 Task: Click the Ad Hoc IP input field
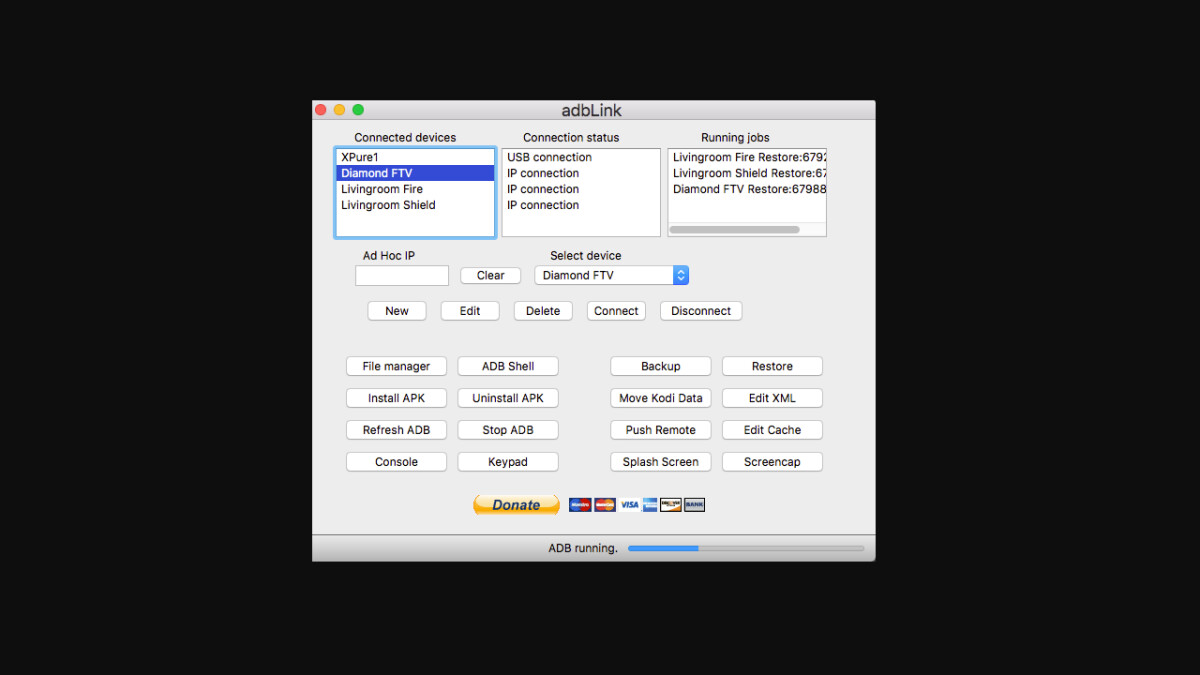402,276
